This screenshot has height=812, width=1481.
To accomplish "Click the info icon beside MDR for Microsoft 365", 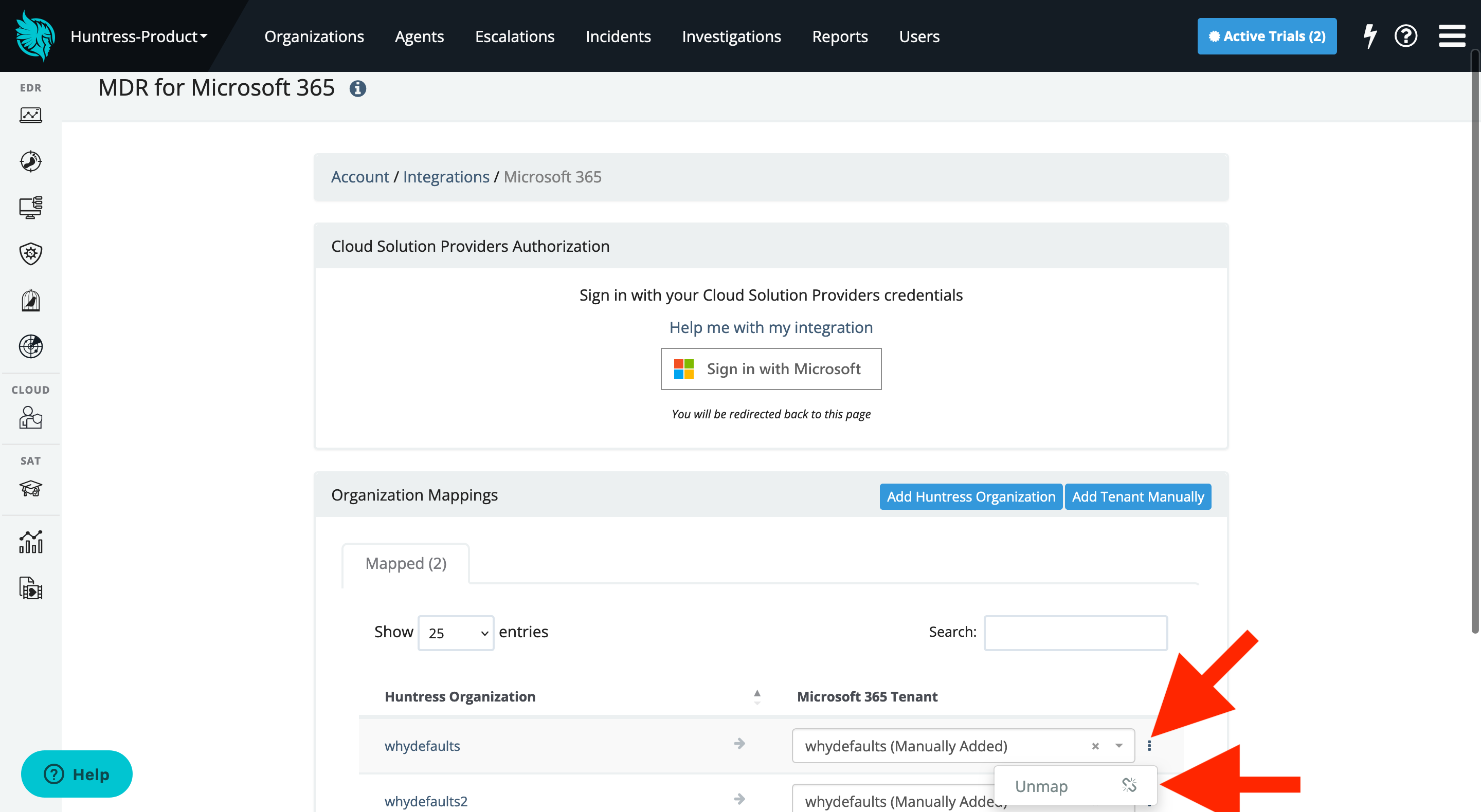I will click(x=357, y=88).
